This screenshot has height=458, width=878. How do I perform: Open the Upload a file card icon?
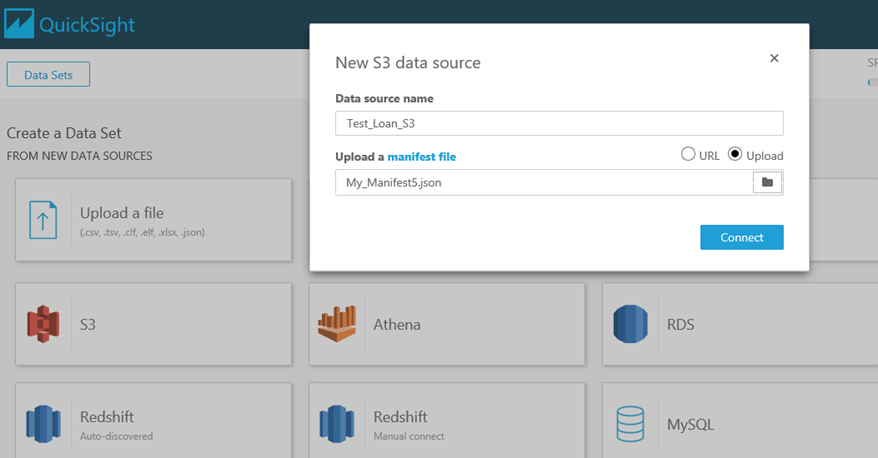point(43,220)
